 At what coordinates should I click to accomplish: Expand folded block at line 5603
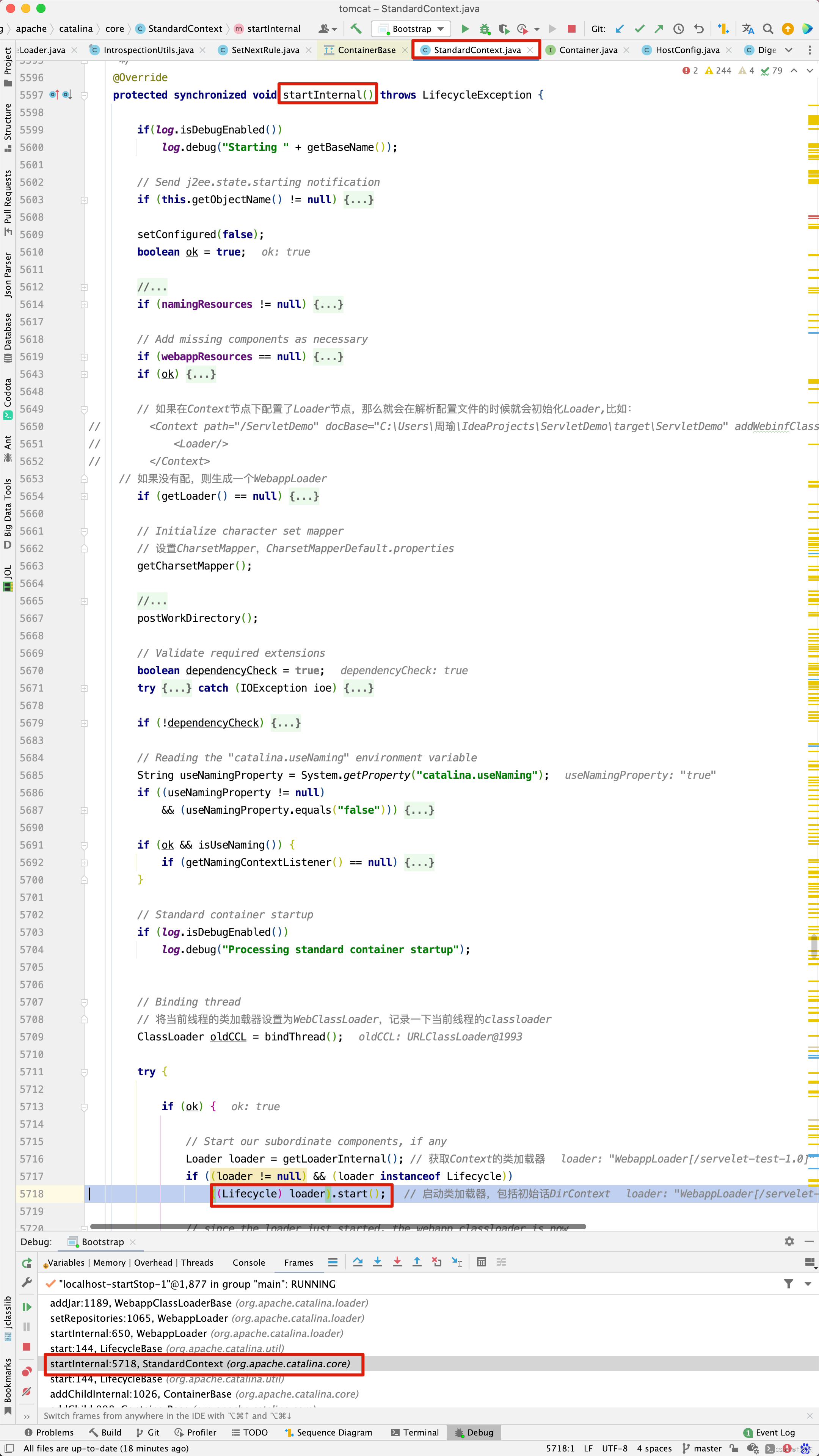tap(84, 199)
